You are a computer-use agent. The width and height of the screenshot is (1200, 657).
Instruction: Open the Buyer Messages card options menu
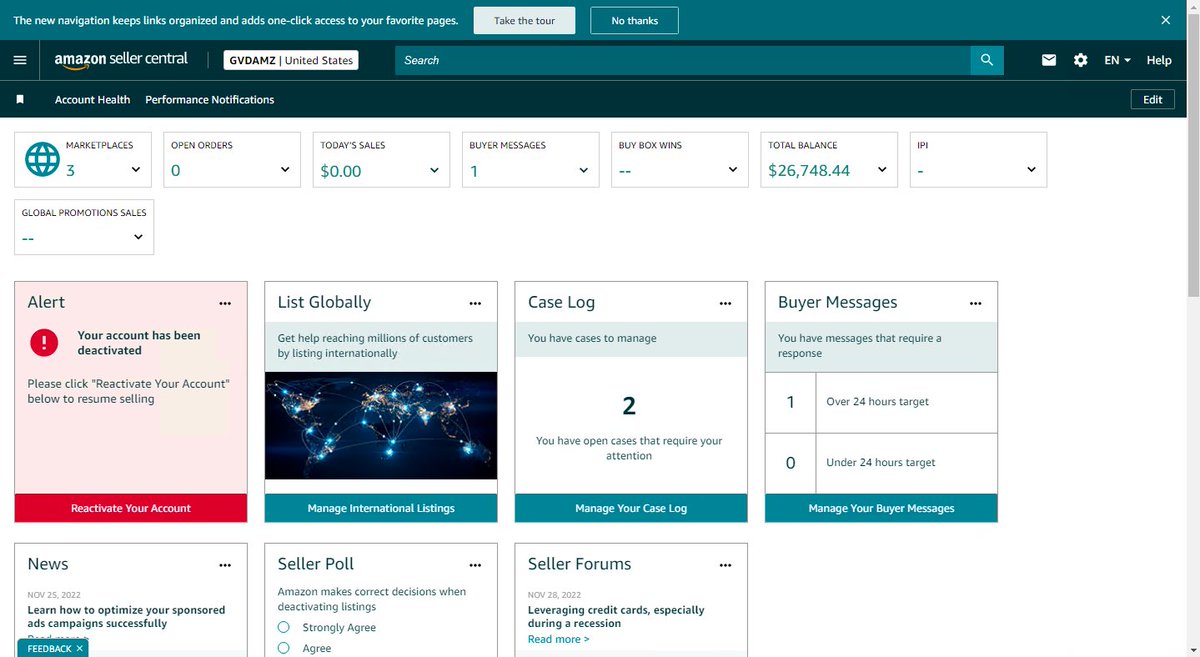(976, 303)
